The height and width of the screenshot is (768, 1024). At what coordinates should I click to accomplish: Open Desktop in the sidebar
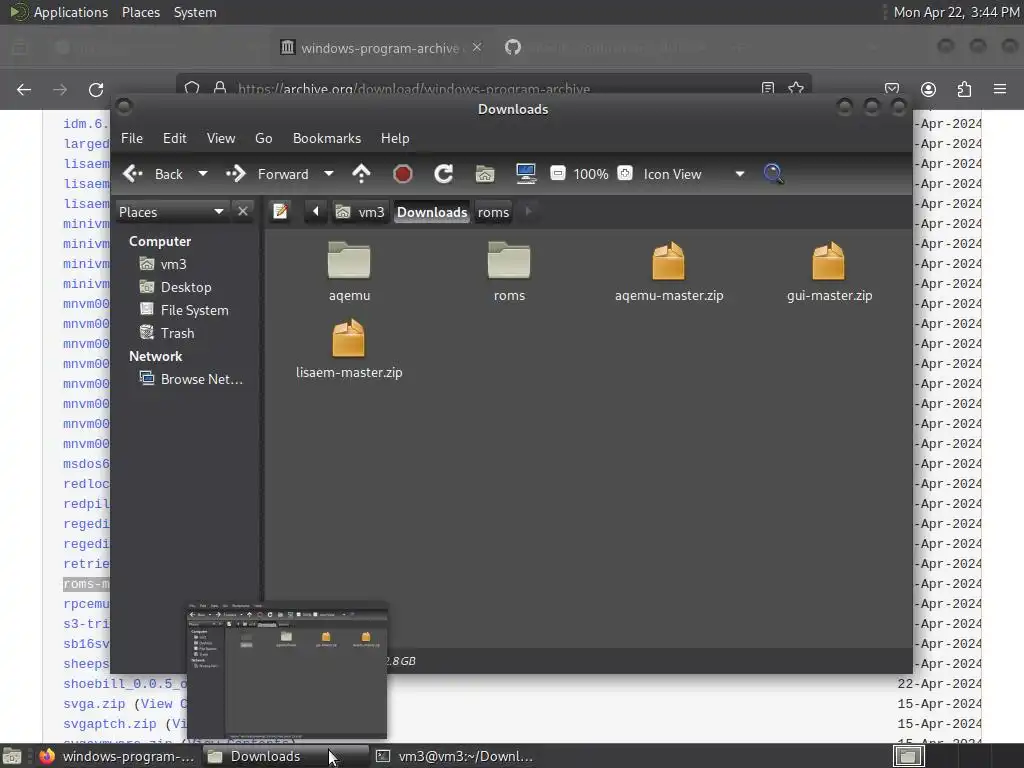tap(176, 287)
